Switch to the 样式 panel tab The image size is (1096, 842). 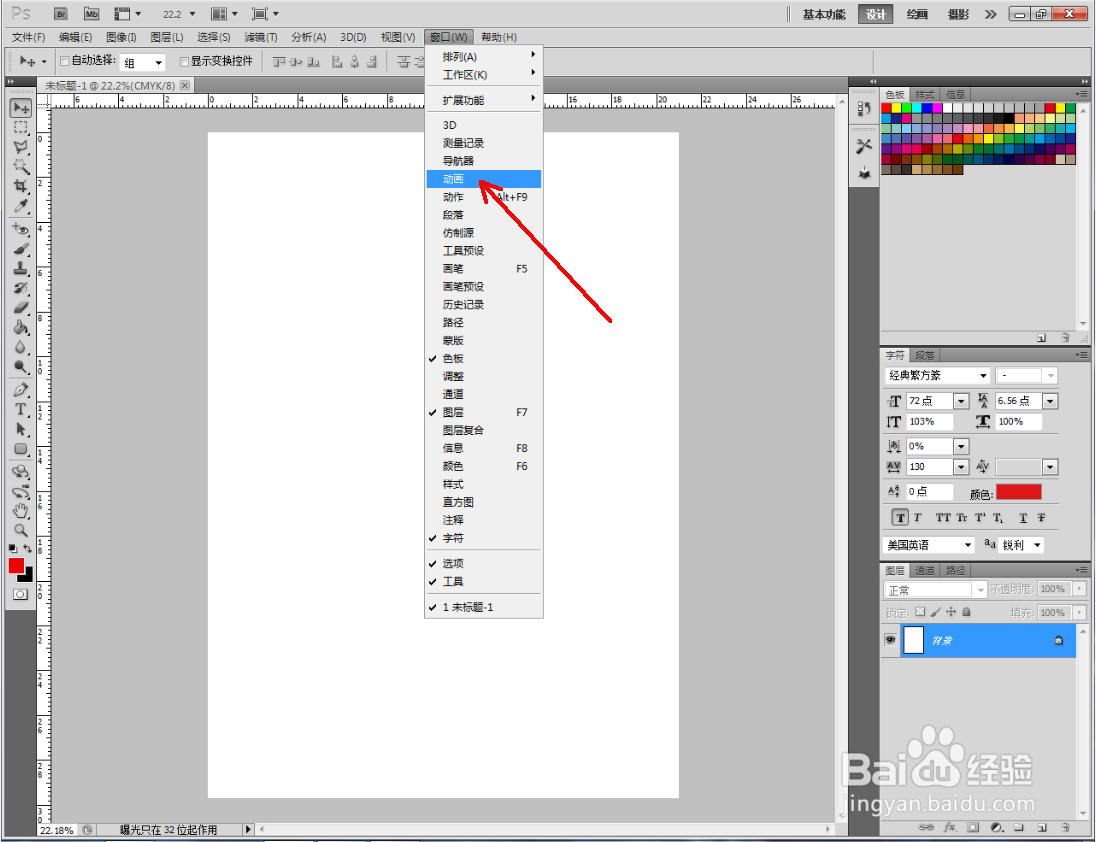pos(925,95)
